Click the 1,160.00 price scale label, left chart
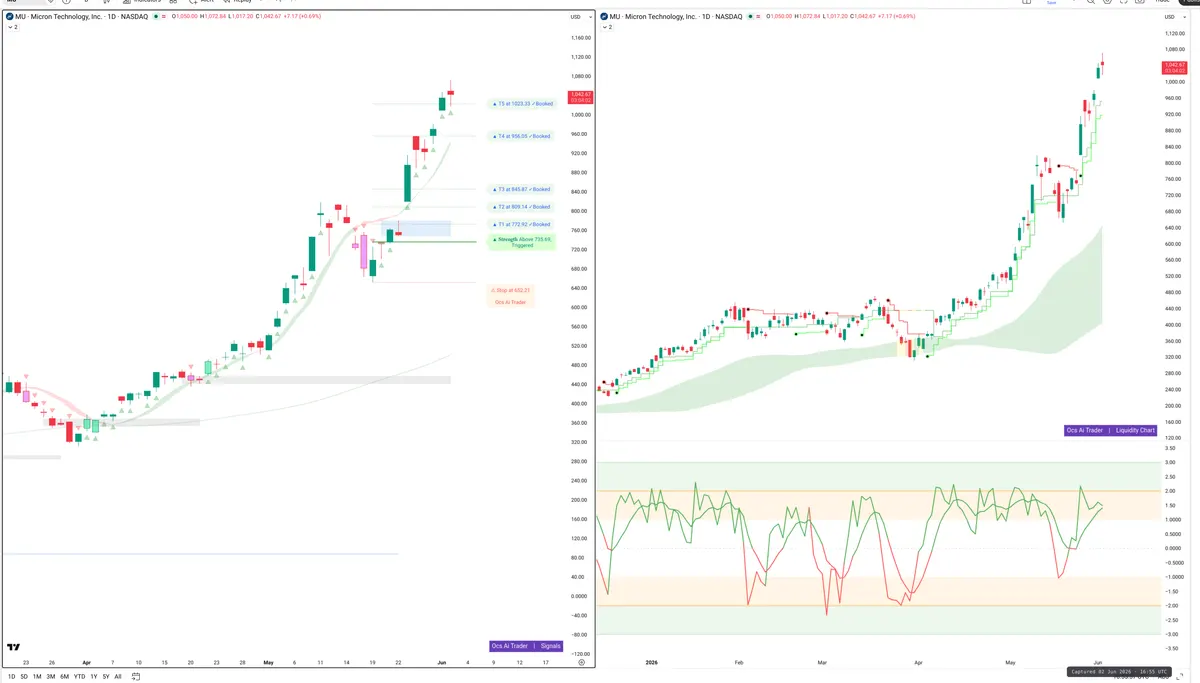 (x=580, y=37)
